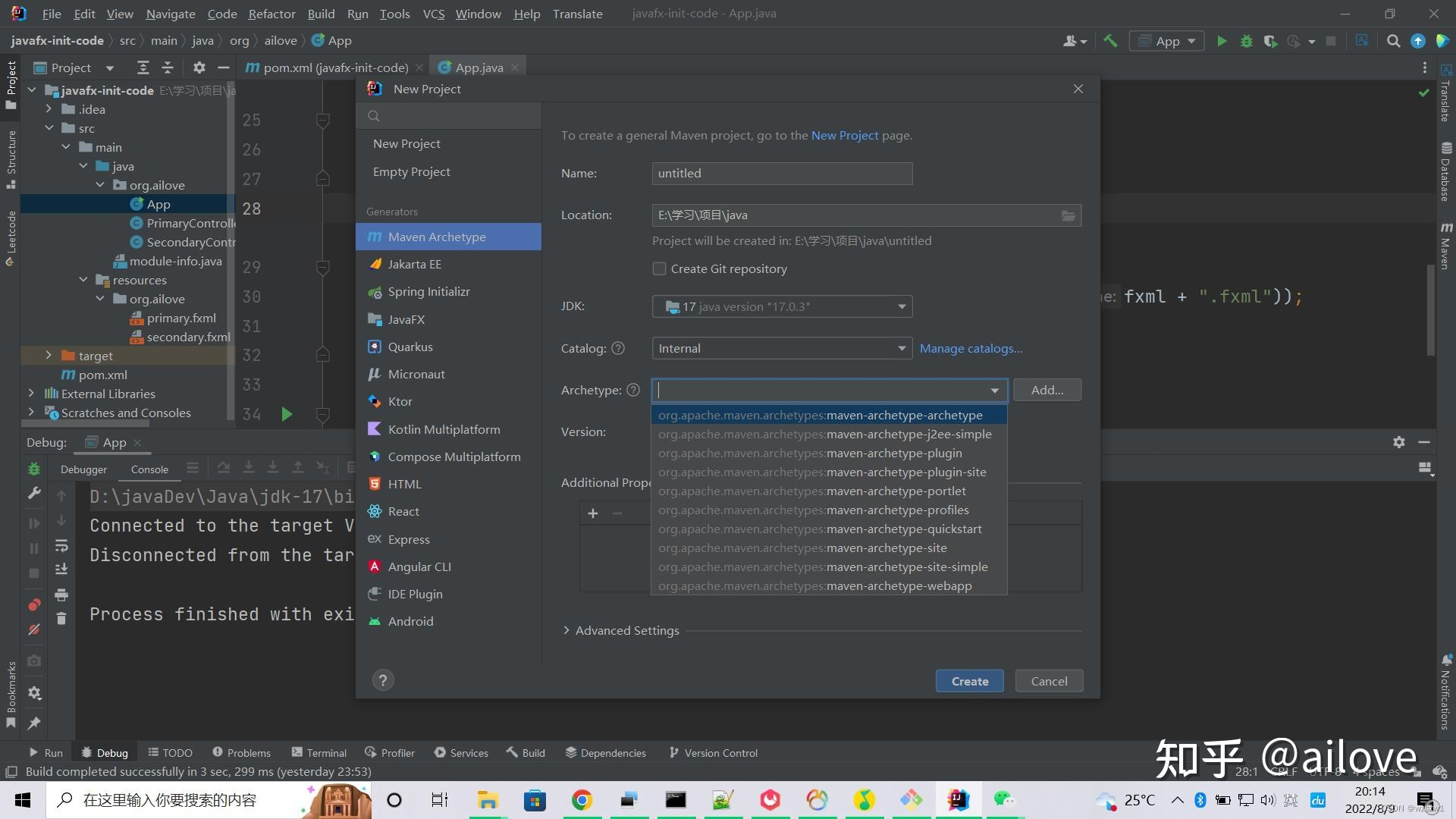Toggle soft-wrap icon in the debug console
Viewport: 1456px width, 819px height.
tap(61, 545)
